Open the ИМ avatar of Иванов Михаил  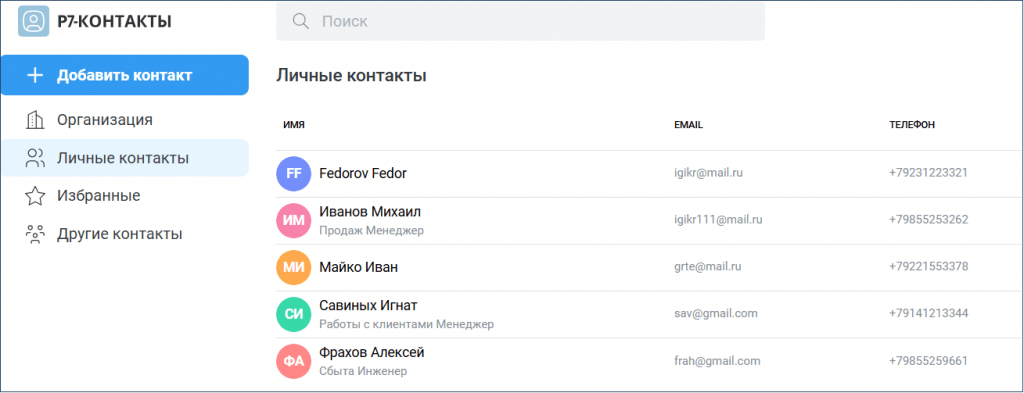tap(293, 221)
